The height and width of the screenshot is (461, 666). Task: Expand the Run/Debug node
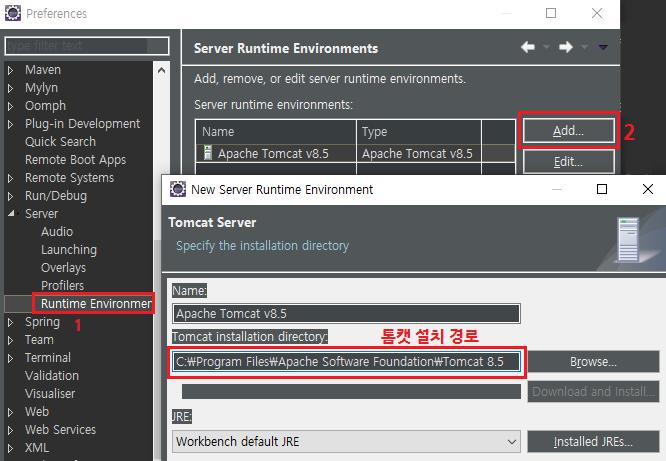[11, 196]
